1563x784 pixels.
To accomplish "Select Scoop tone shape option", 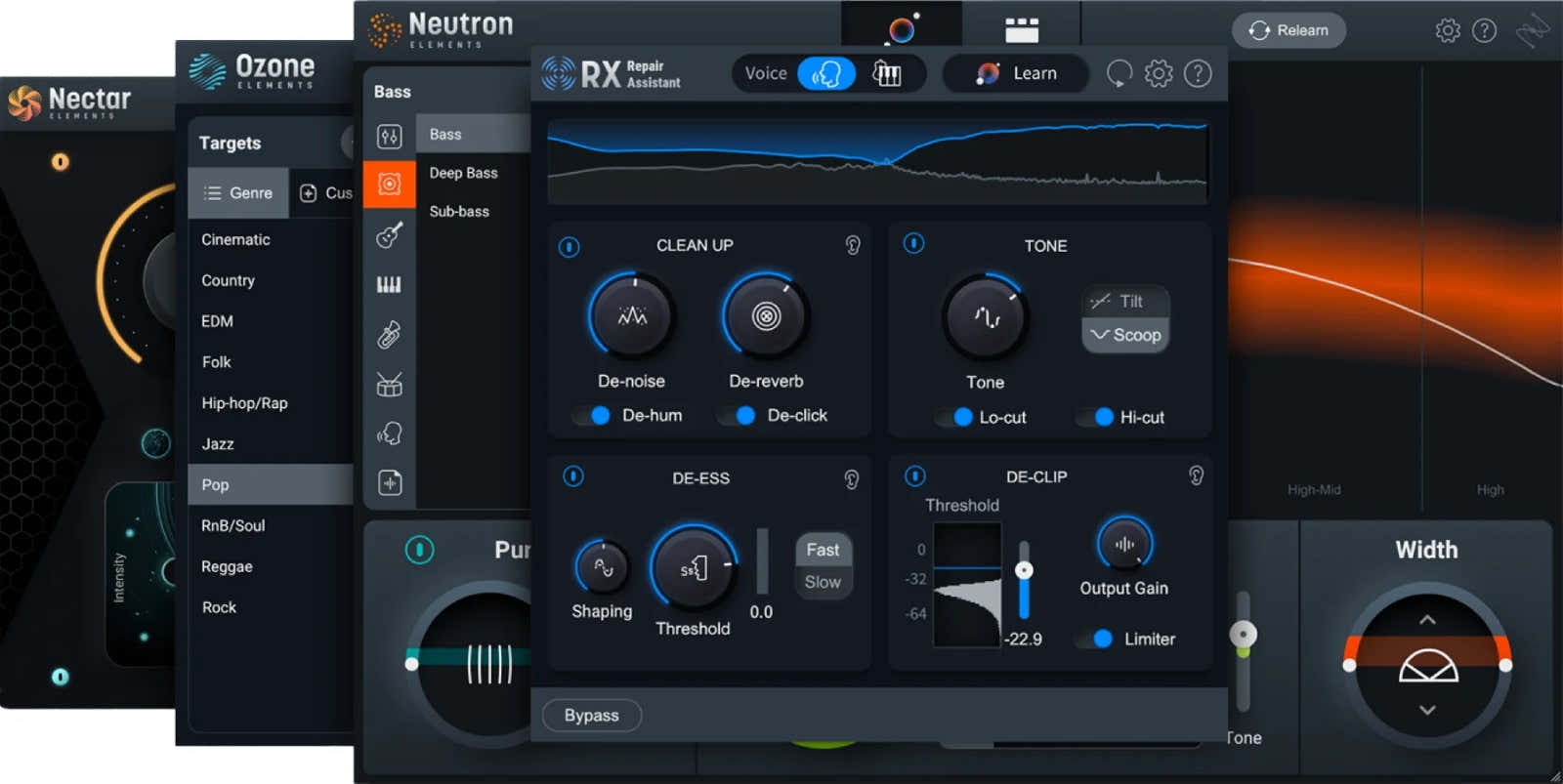I will [x=1125, y=335].
